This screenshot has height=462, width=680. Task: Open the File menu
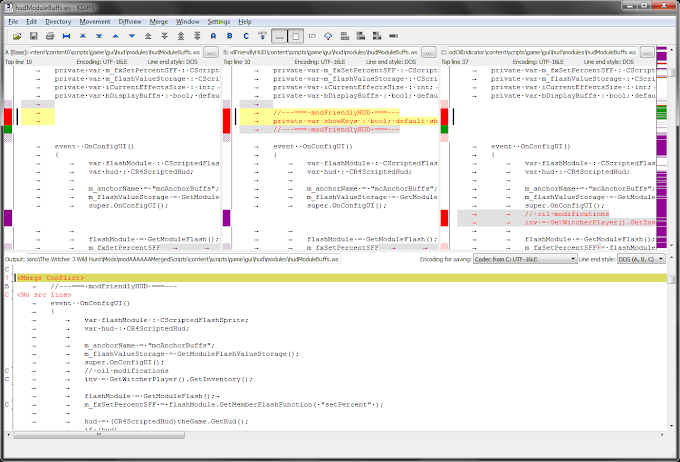tap(13, 22)
